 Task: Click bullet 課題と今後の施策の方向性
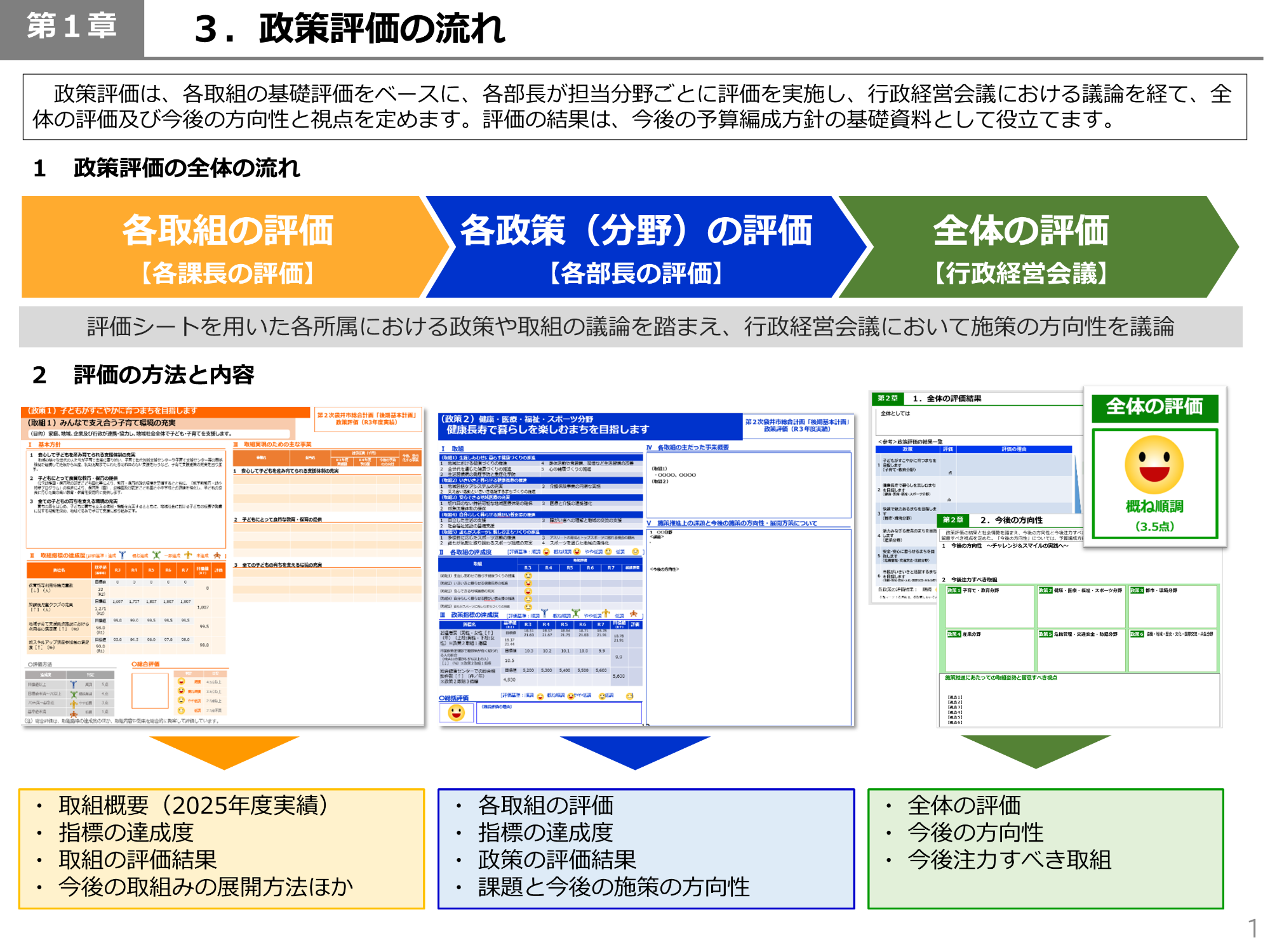click(x=613, y=887)
